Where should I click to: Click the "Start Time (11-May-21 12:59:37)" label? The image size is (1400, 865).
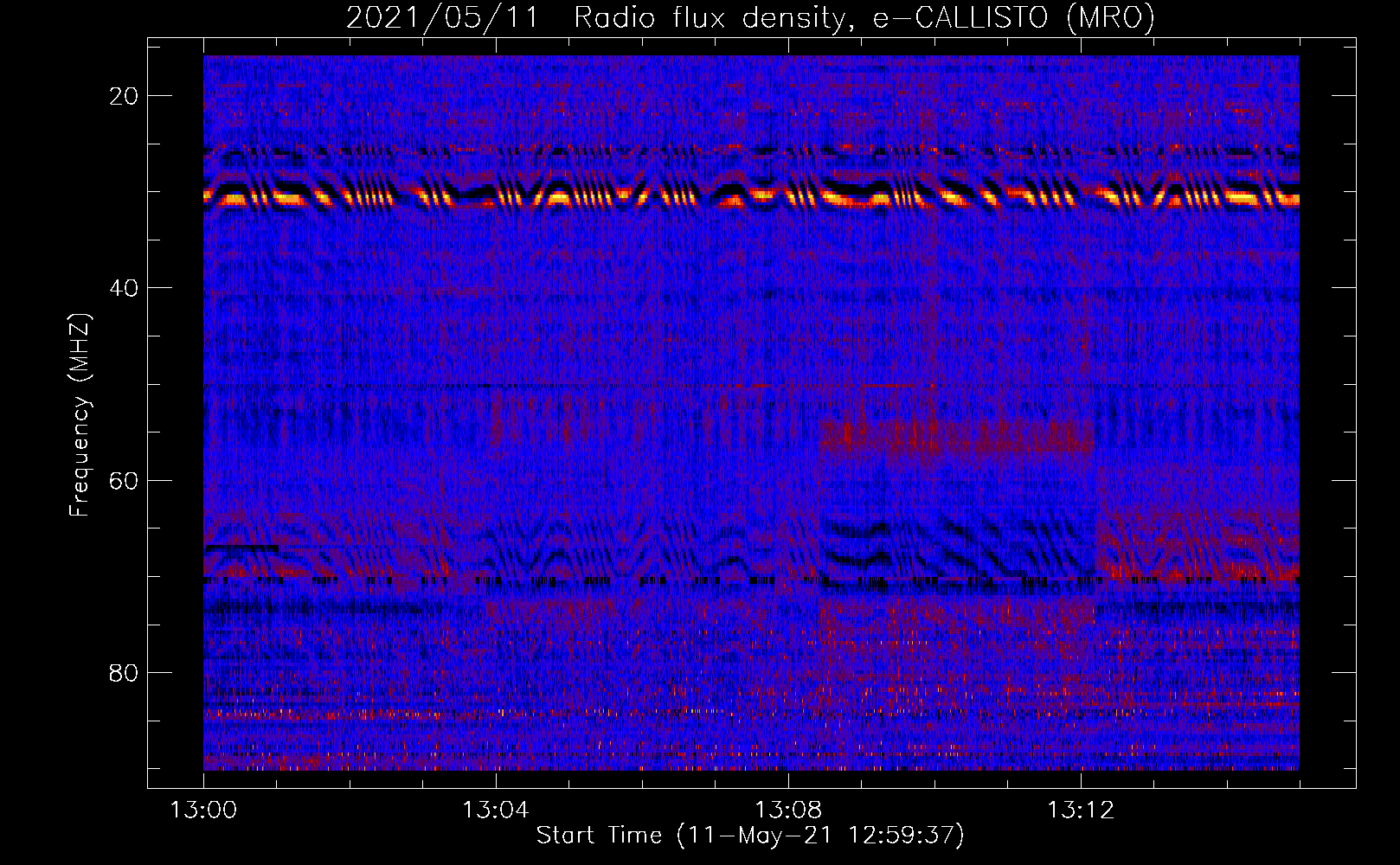coord(750,836)
